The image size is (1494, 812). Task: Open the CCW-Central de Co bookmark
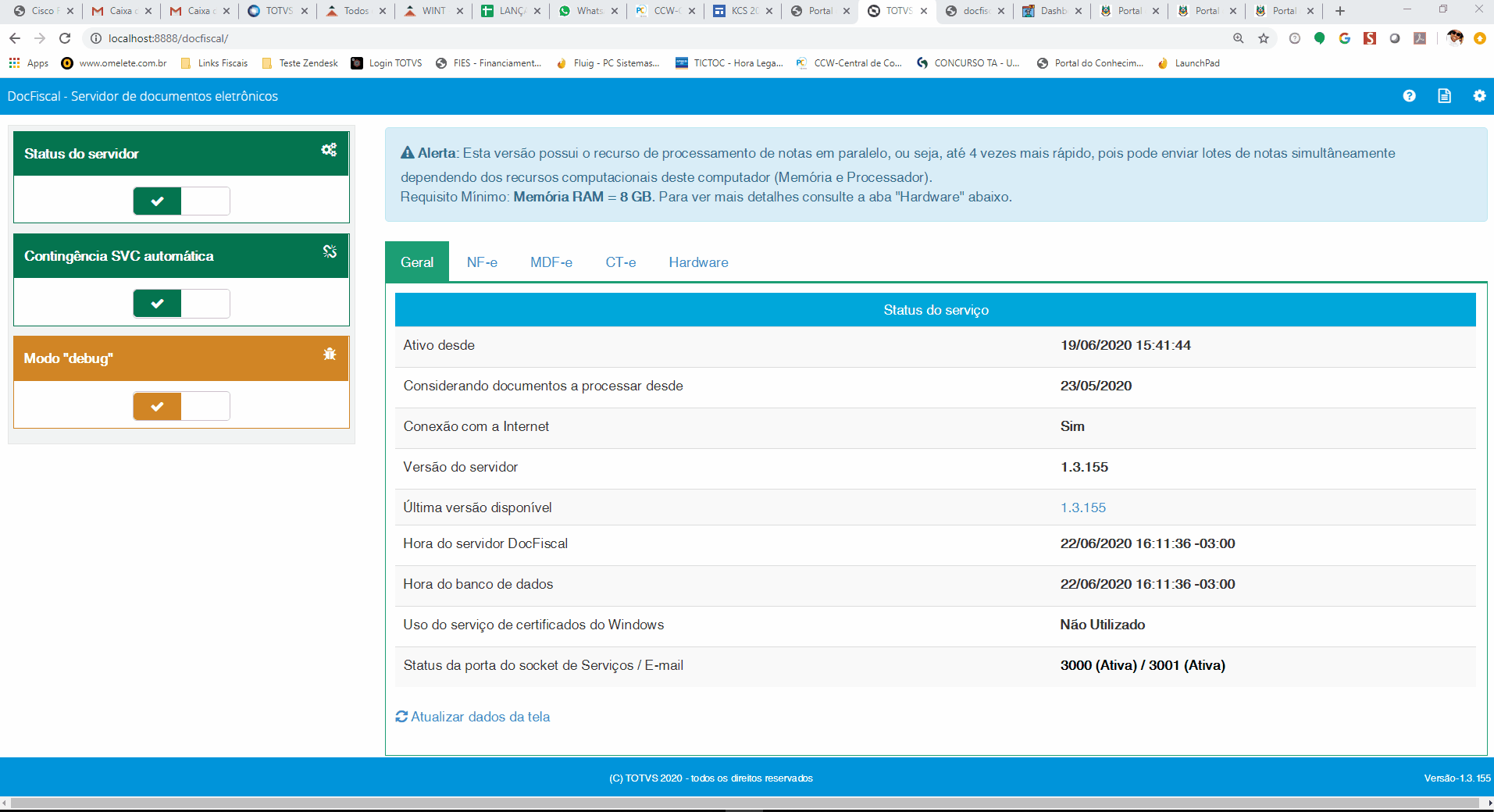[x=849, y=63]
